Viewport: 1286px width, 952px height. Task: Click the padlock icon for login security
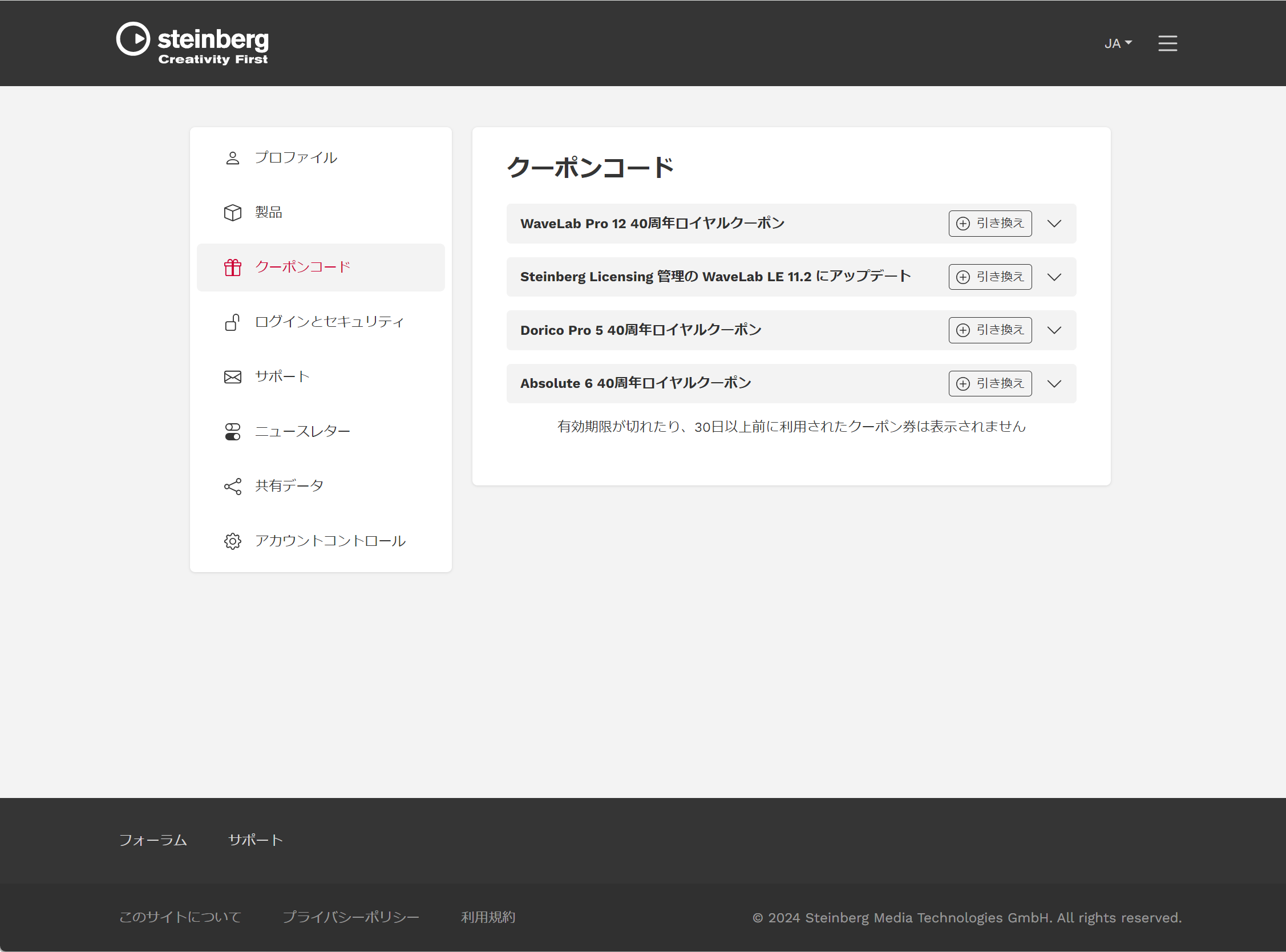[x=232, y=322]
